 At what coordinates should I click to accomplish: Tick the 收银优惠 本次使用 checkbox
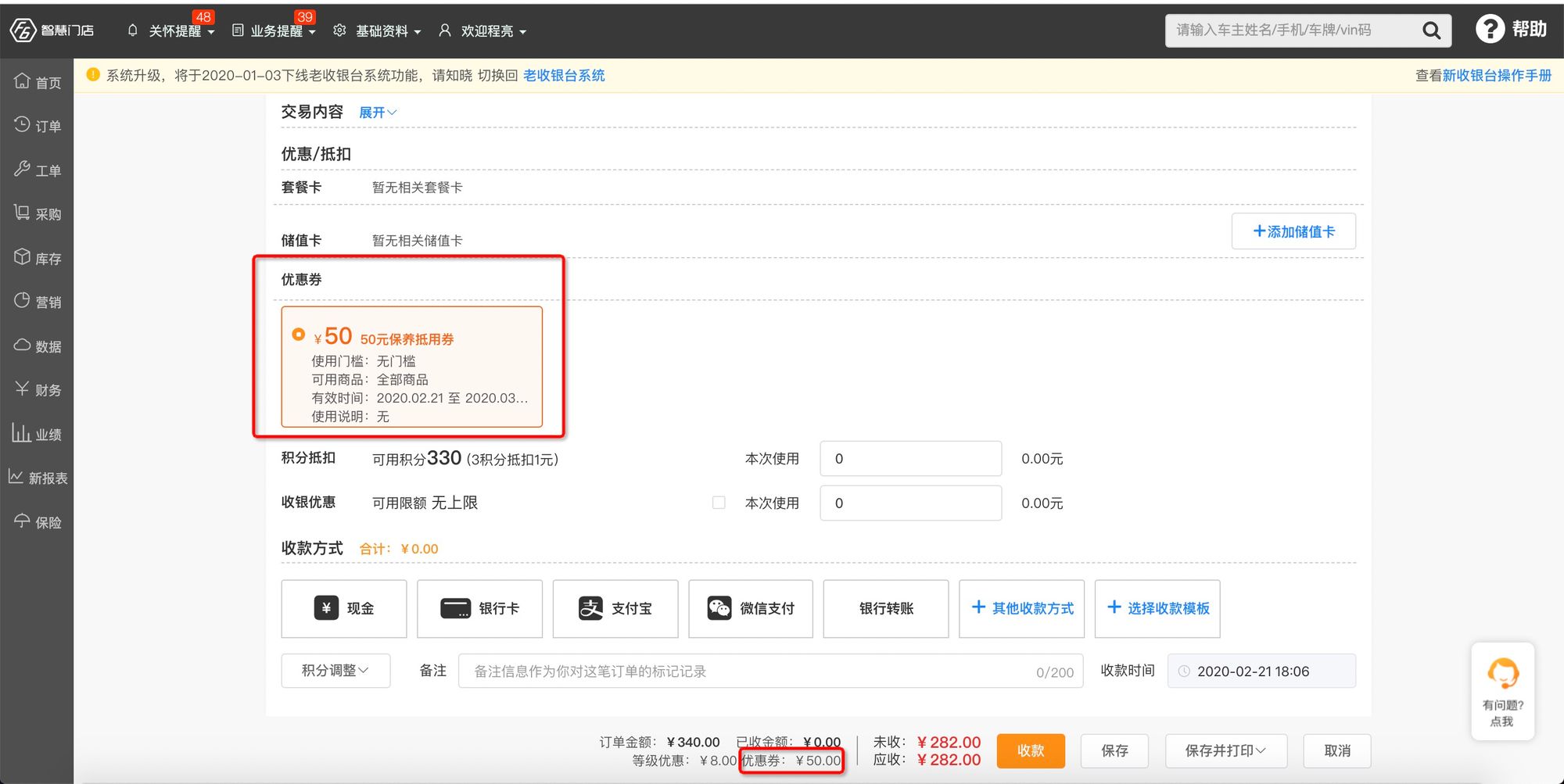719,503
